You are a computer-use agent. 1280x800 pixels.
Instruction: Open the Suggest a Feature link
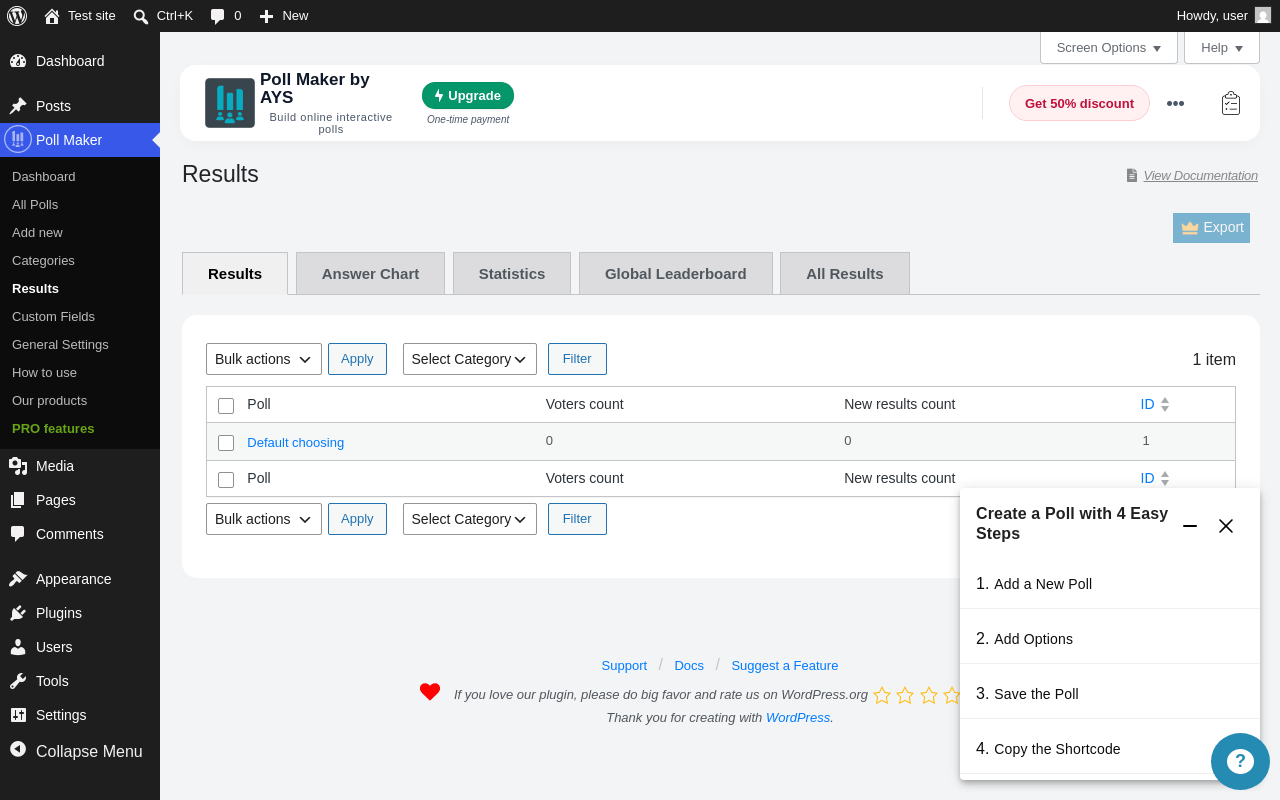point(785,666)
